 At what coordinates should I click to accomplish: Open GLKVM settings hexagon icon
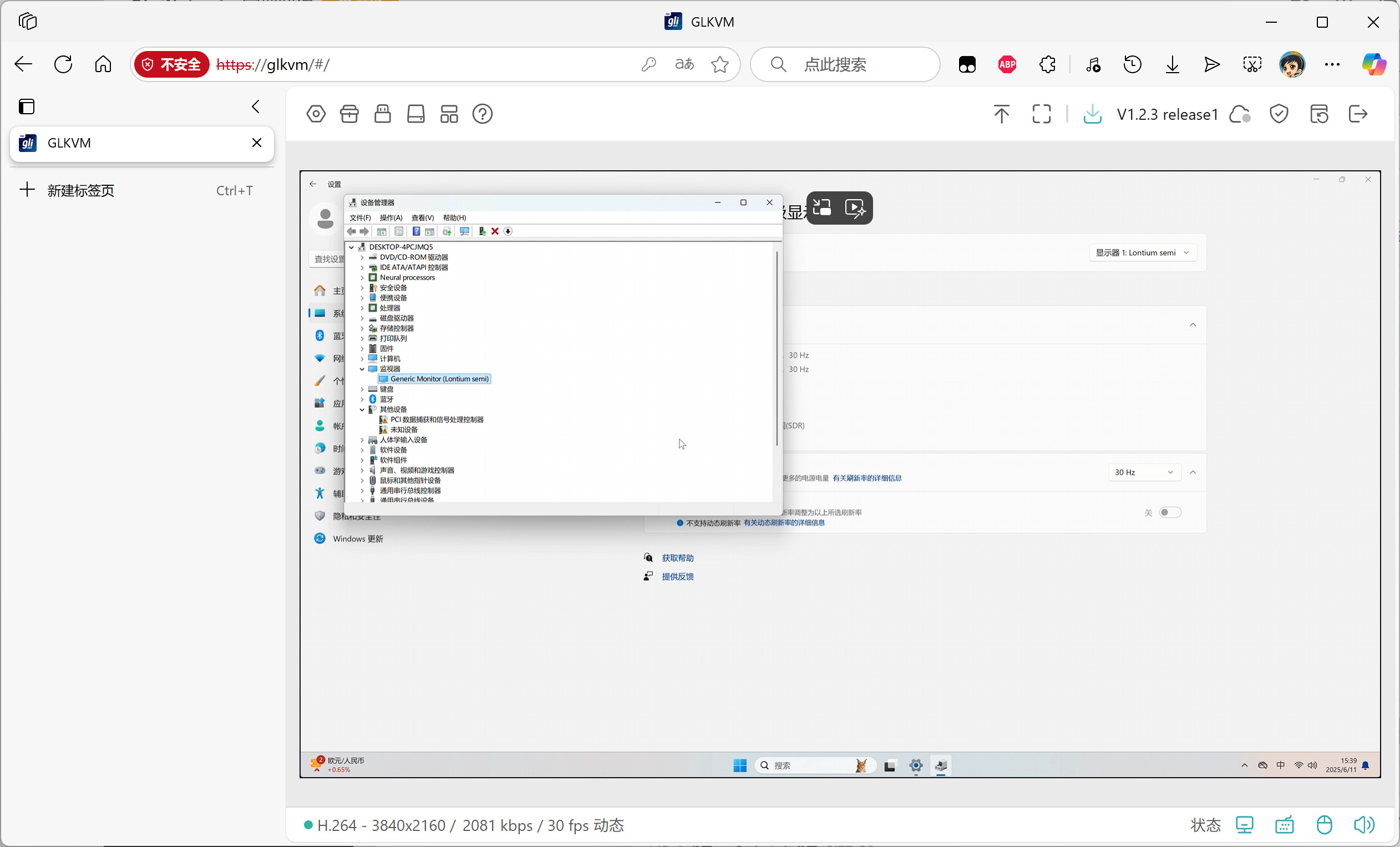pyautogui.click(x=316, y=114)
